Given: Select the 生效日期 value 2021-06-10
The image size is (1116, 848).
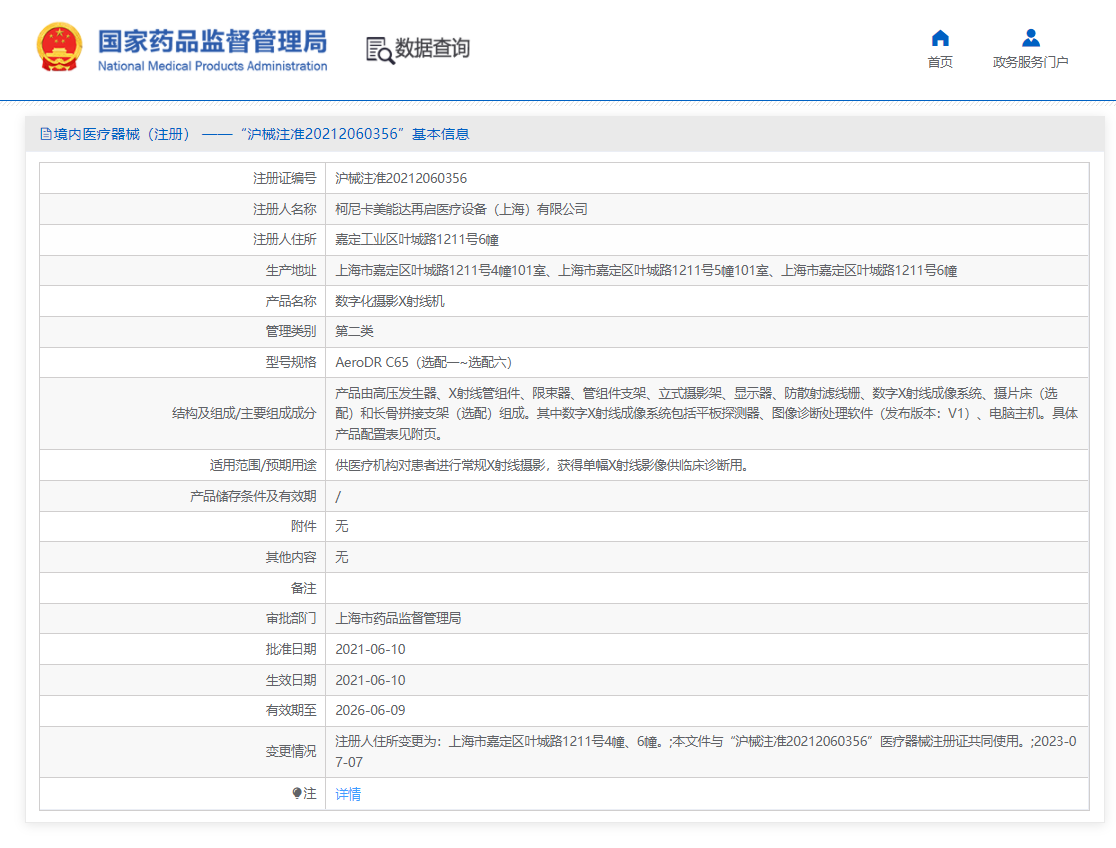Looking at the screenshot, I should [370, 681].
